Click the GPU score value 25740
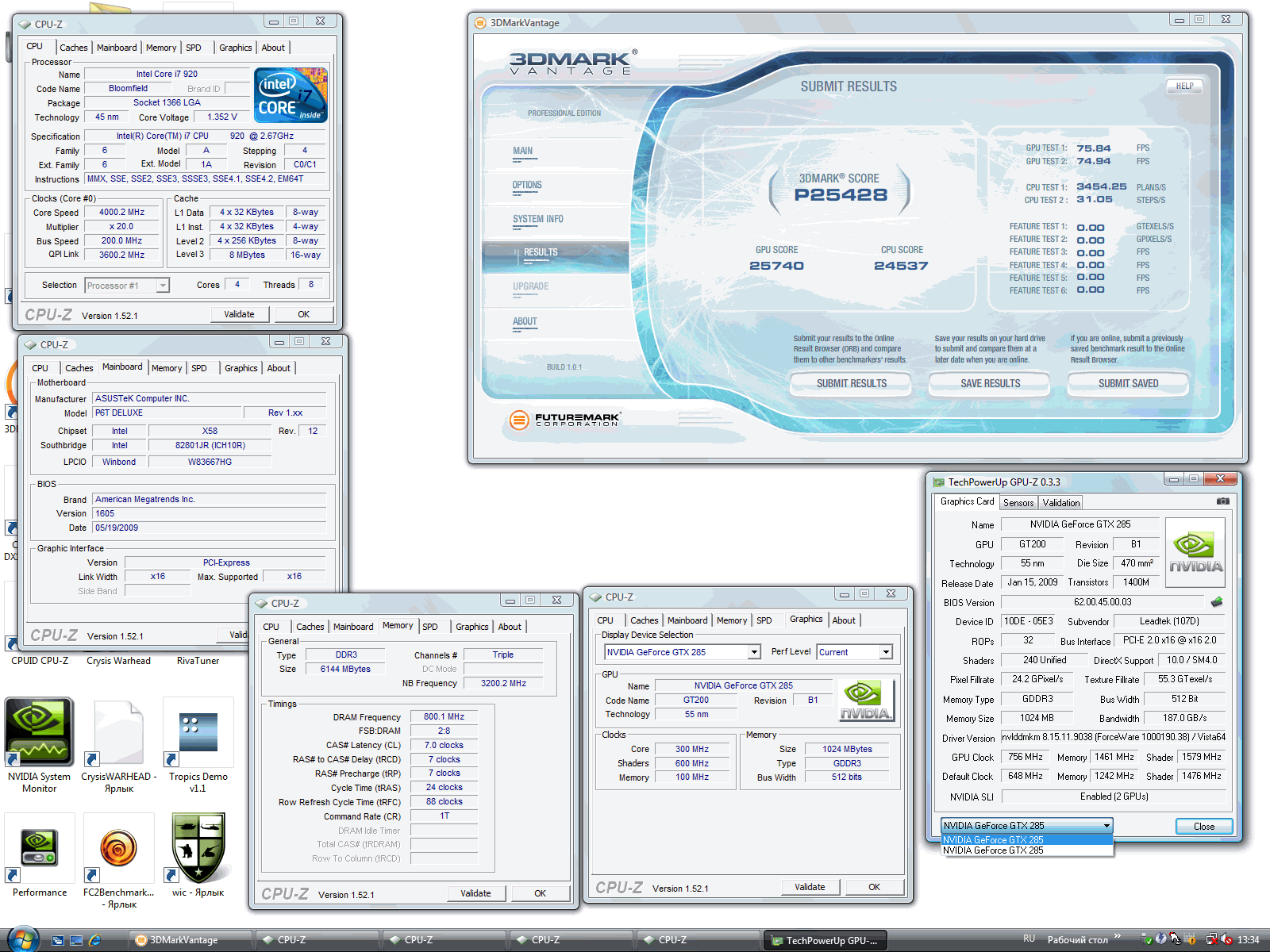Image resolution: width=1270 pixels, height=952 pixels. click(776, 266)
